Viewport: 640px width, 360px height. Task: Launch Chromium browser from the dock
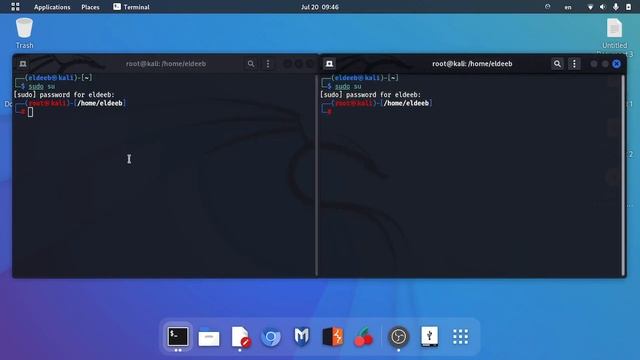(x=271, y=337)
